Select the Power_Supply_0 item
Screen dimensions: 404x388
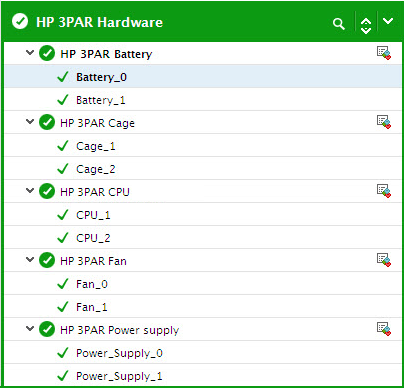click(203, 352)
